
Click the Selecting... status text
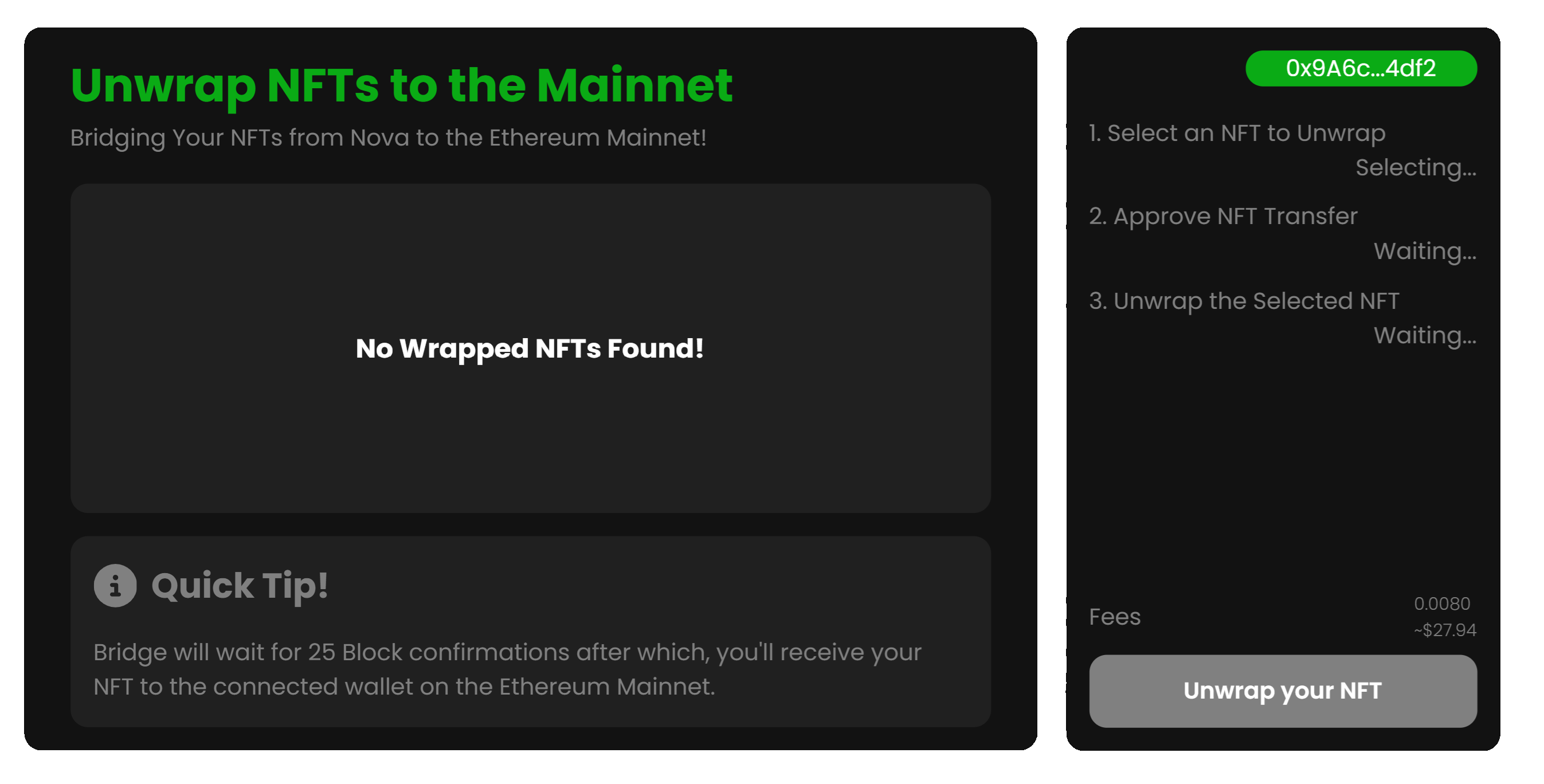(1416, 168)
